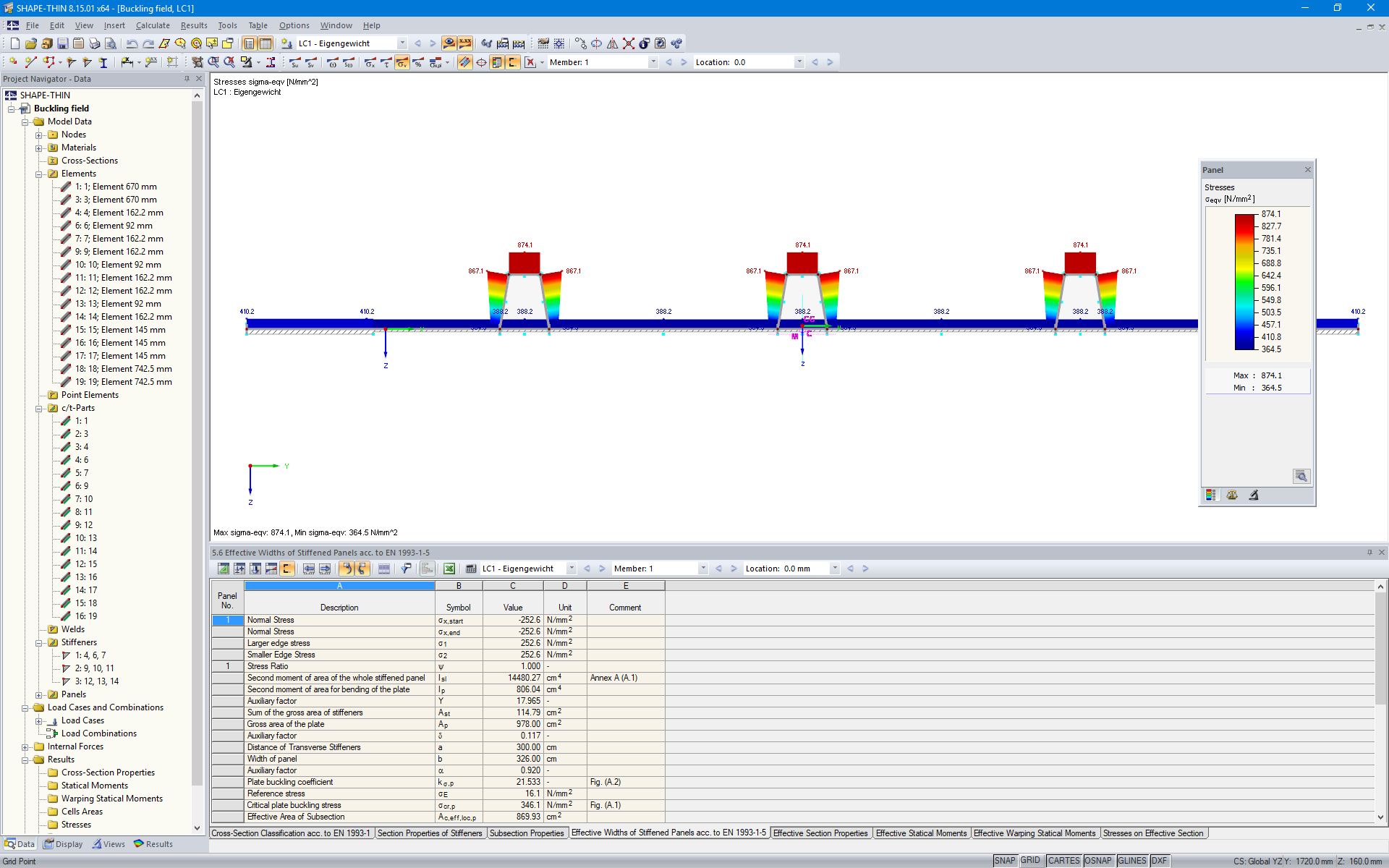Collapse the Elements tree node
Viewport: 1389px width, 868px height.
[39, 174]
